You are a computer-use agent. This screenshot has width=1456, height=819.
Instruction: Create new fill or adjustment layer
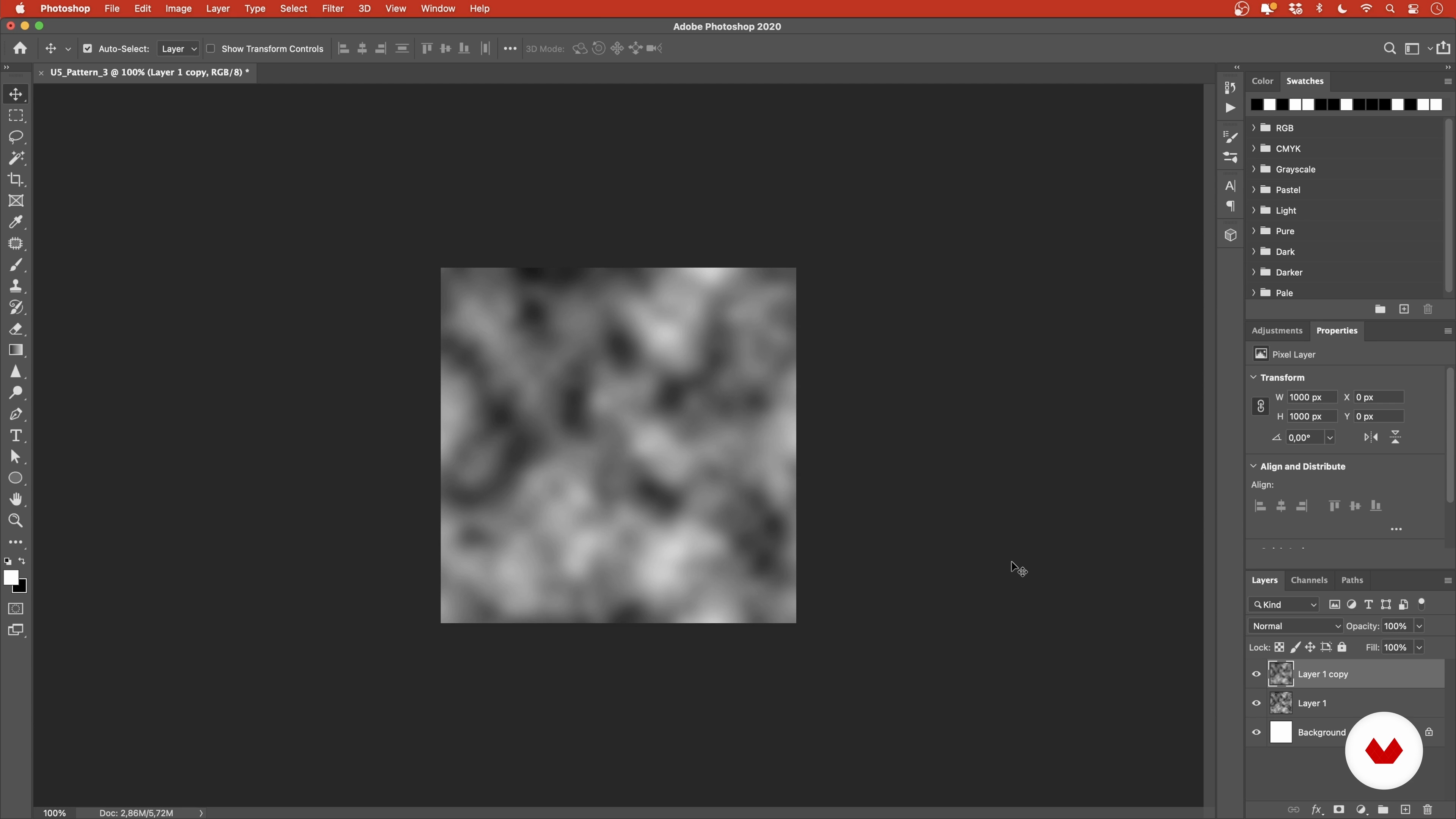click(x=1361, y=810)
